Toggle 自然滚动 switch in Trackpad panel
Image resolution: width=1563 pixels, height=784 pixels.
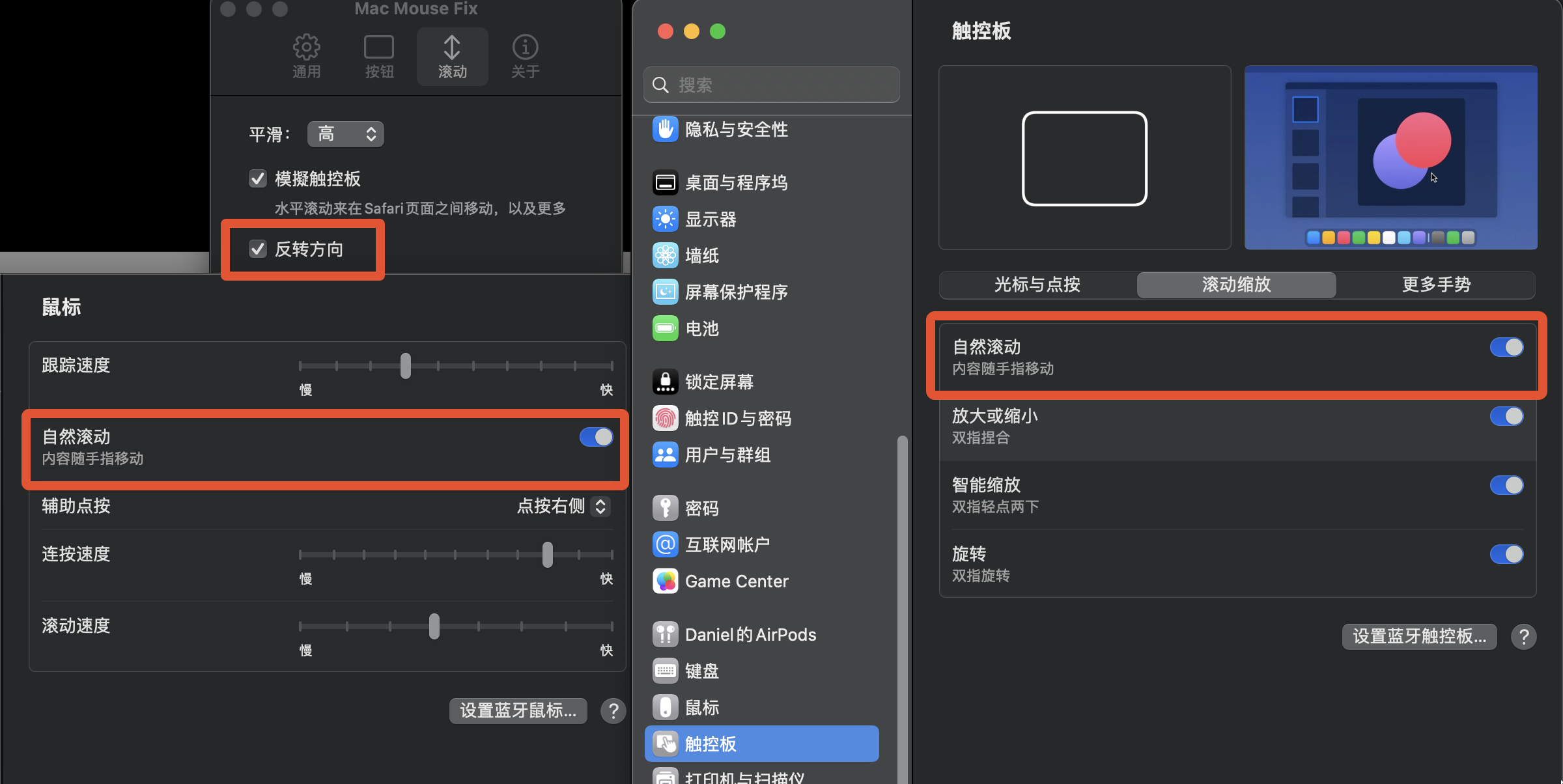coord(1506,347)
